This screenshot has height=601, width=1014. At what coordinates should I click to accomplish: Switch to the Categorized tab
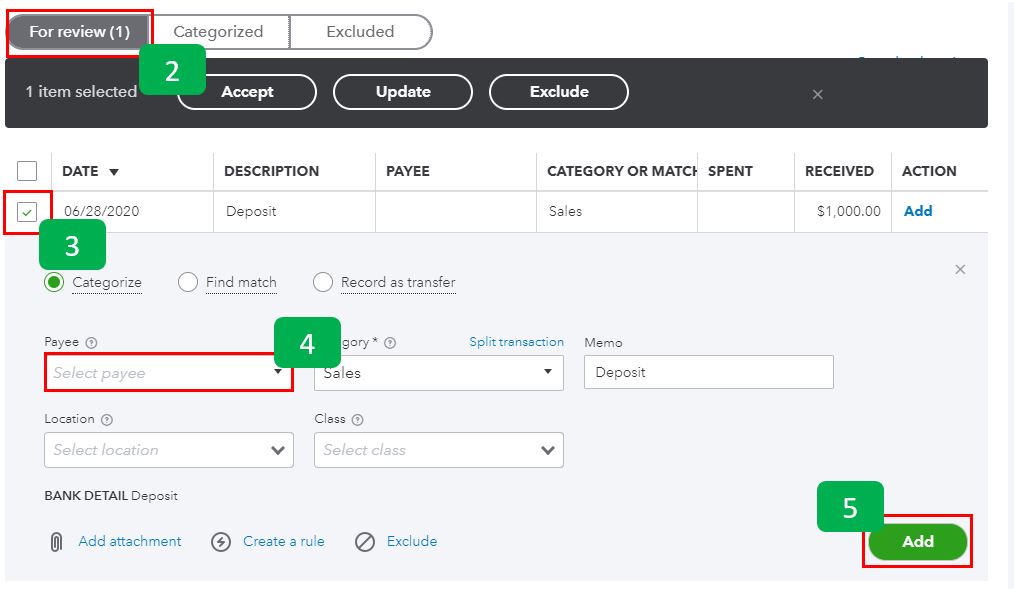[x=218, y=31]
